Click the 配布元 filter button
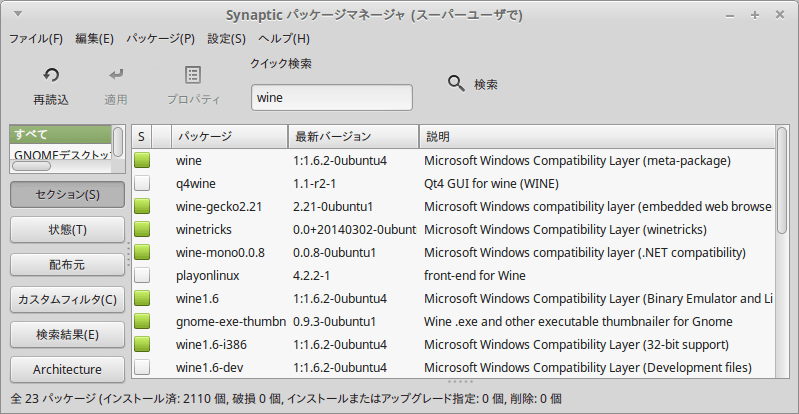This screenshot has width=799, height=414. click(67, 265)
